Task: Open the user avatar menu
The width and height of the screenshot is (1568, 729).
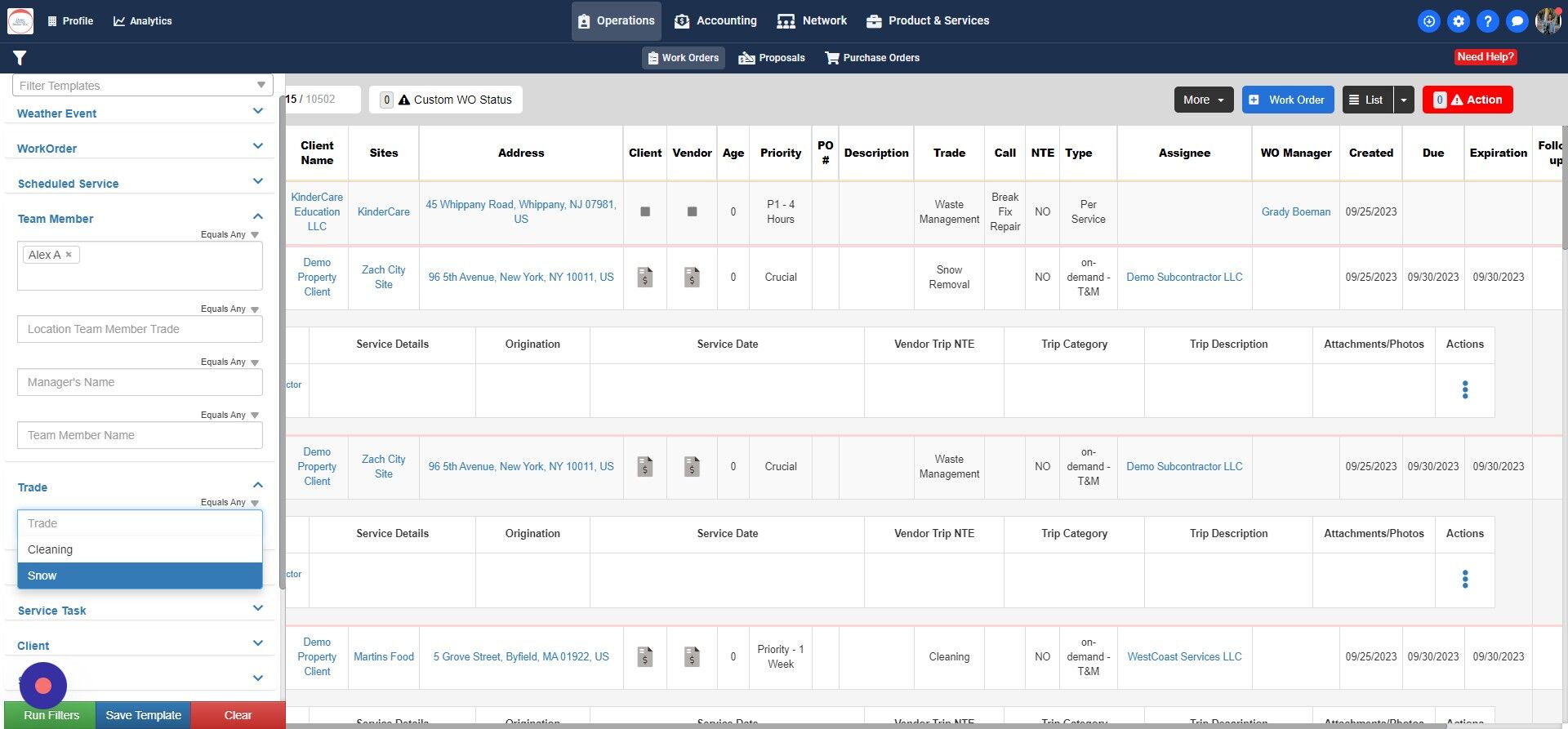Action: pos(1548,21)
